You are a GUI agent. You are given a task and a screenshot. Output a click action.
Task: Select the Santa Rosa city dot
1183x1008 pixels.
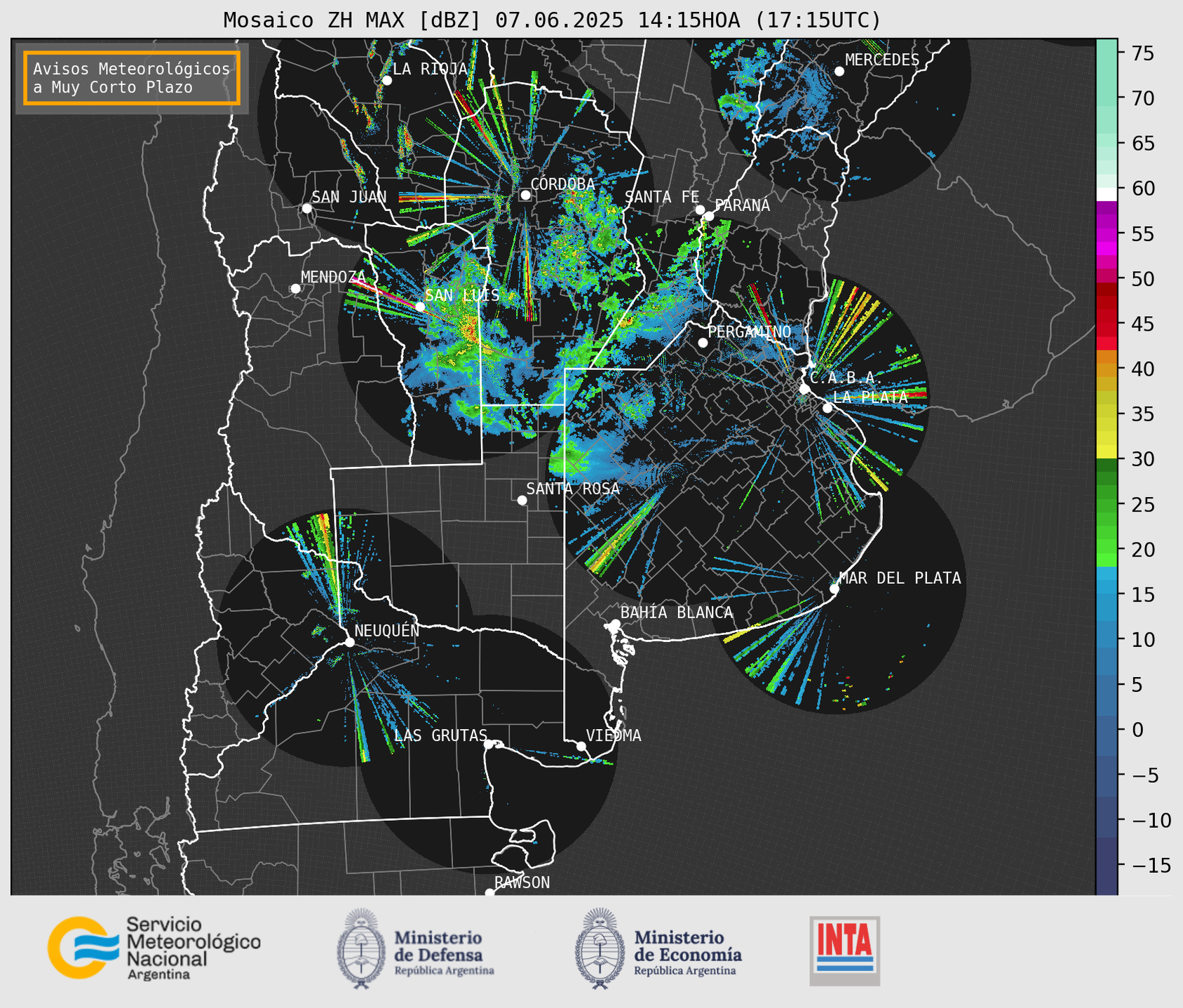pyautogui.click(x=522, y=500)
